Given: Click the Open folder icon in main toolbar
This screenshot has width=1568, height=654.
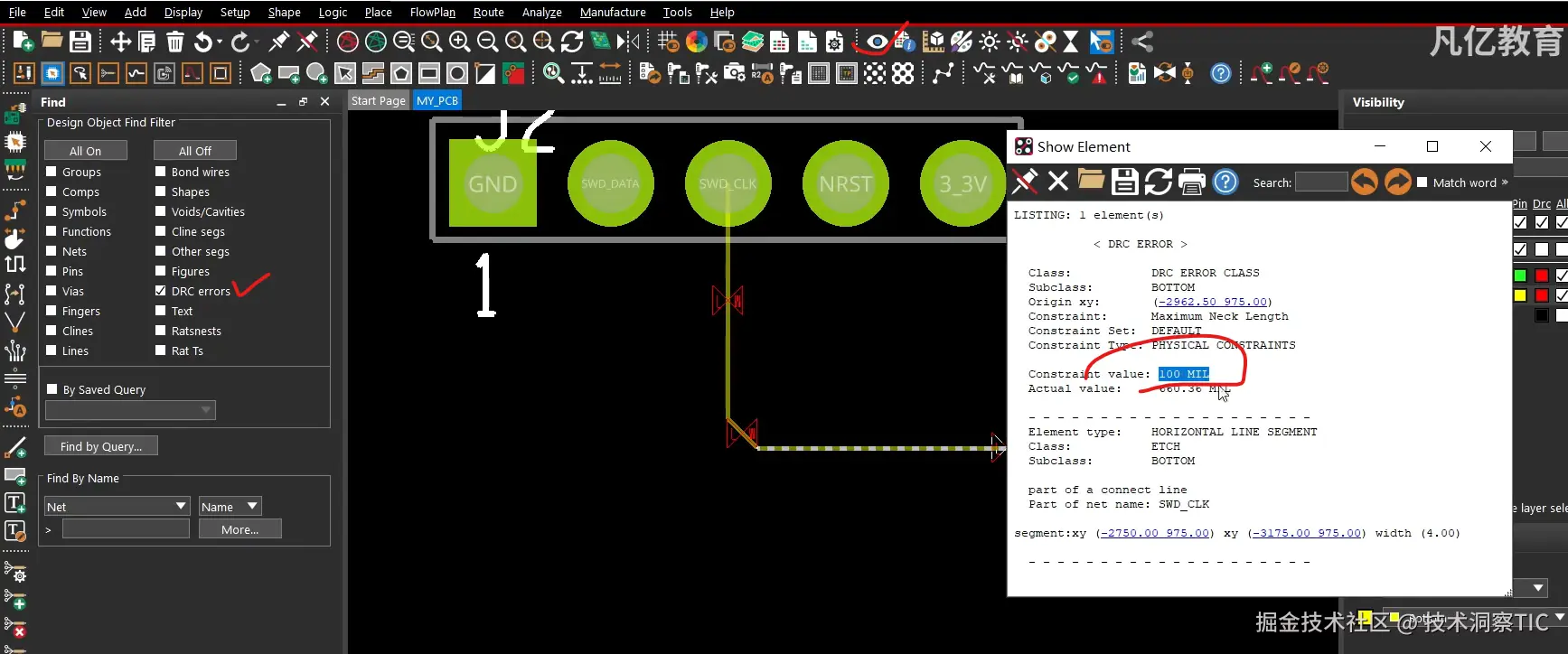Looking at the screenshot, I should pos(52,42).
